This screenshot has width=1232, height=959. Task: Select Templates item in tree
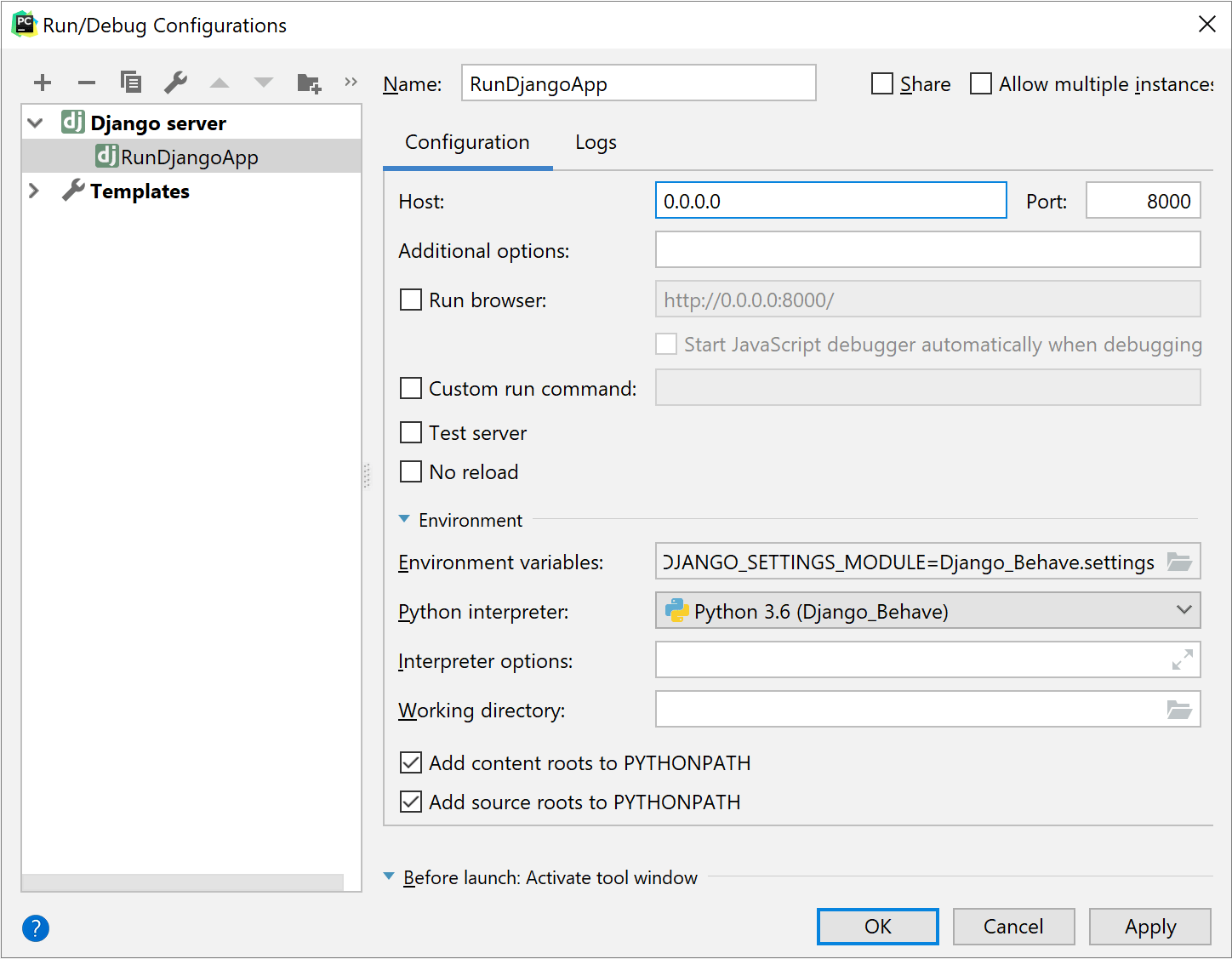140,191
